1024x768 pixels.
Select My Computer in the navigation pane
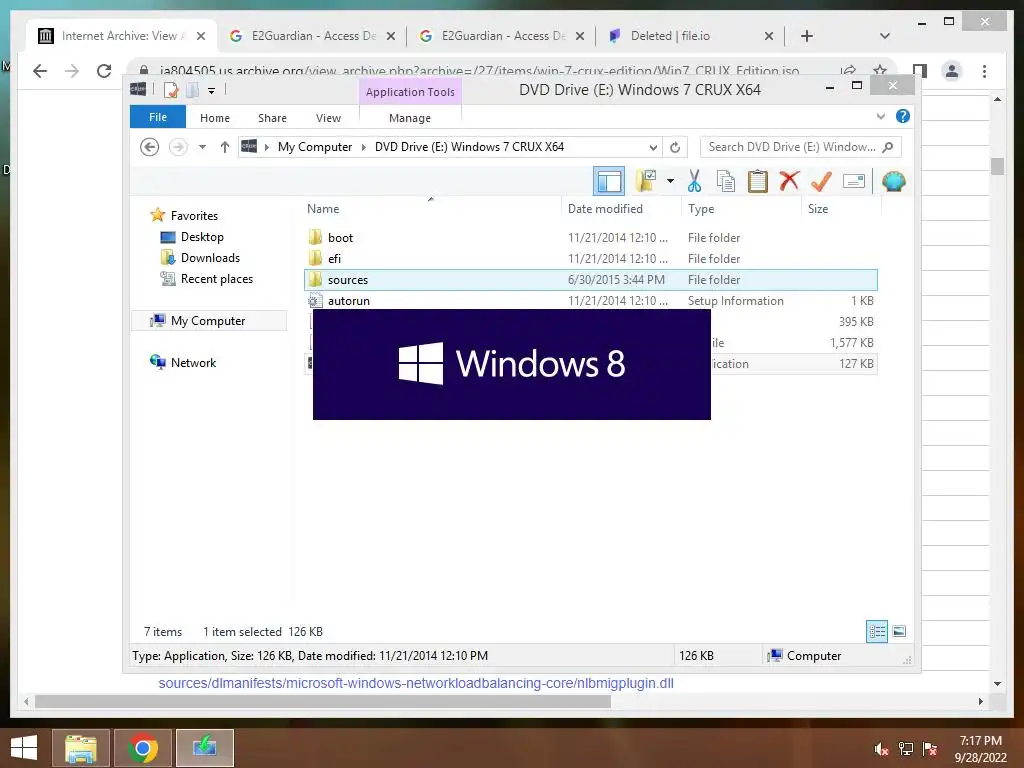[208, 320]
